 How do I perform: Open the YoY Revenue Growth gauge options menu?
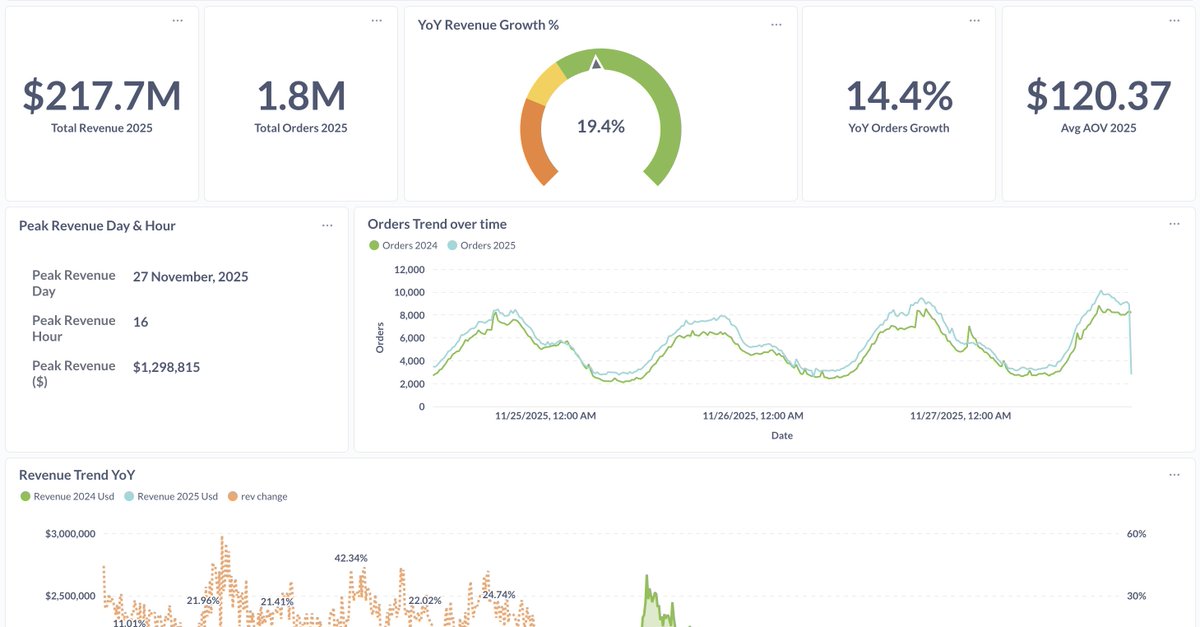pos(776,24)
